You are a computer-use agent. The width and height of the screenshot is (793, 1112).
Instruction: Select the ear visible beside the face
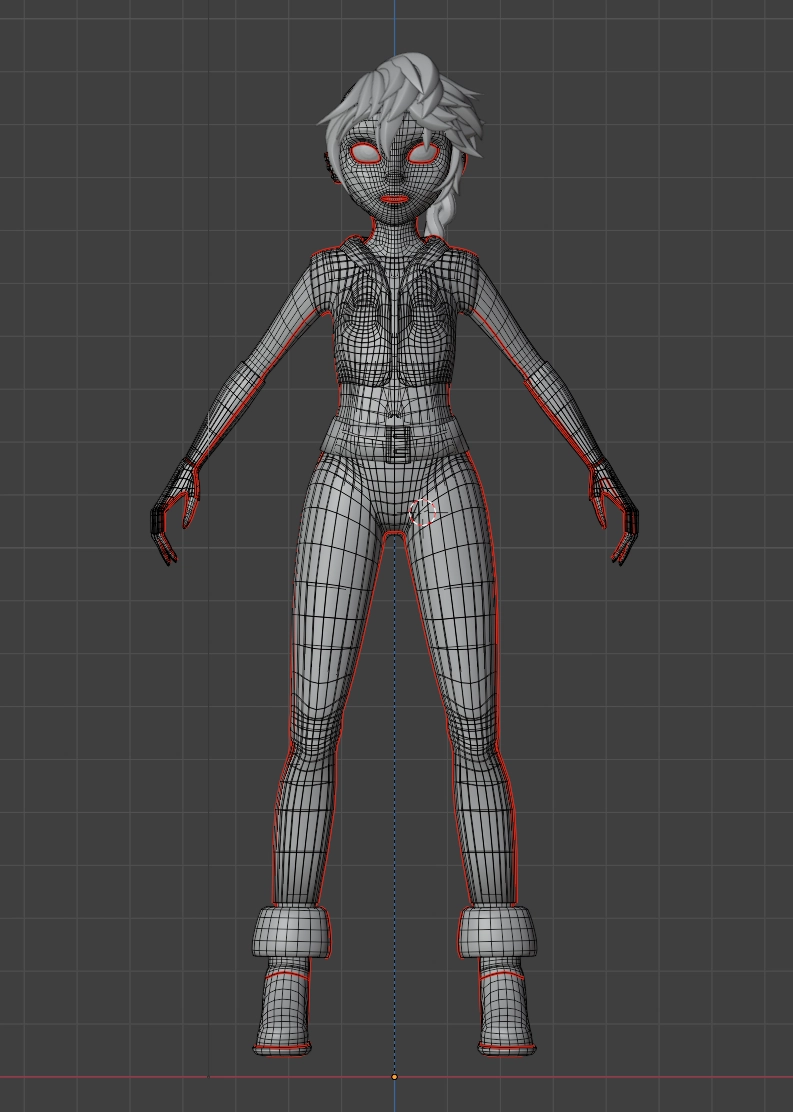(x=332, y=170)
